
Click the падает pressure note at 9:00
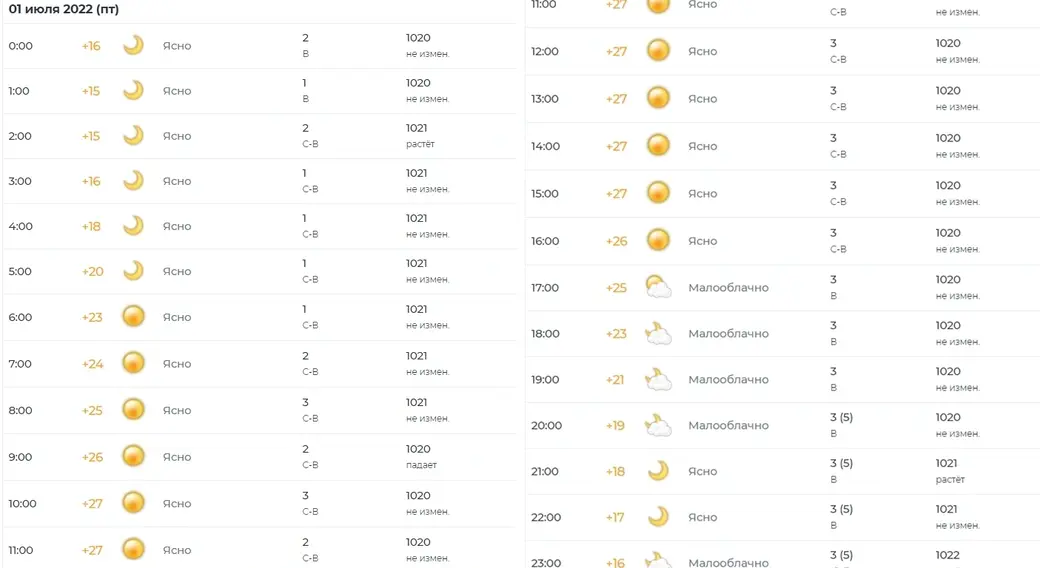coord(421,465)
